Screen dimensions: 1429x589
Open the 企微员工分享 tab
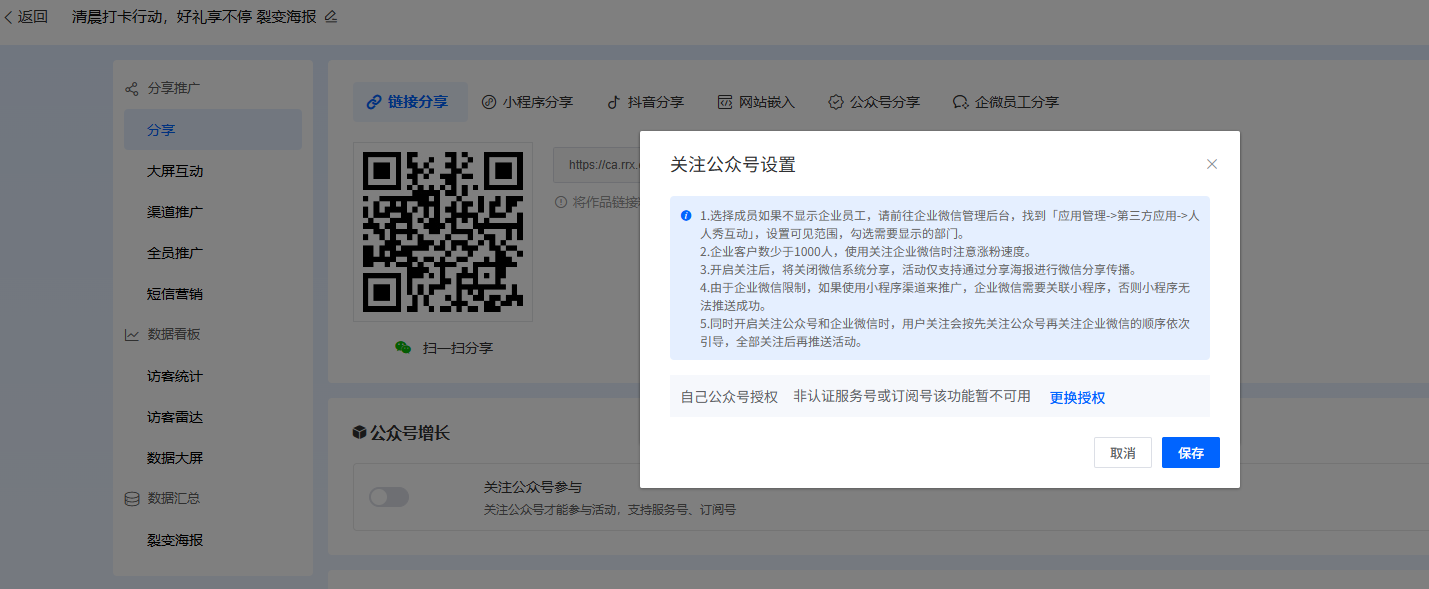tap(1005, 102)
